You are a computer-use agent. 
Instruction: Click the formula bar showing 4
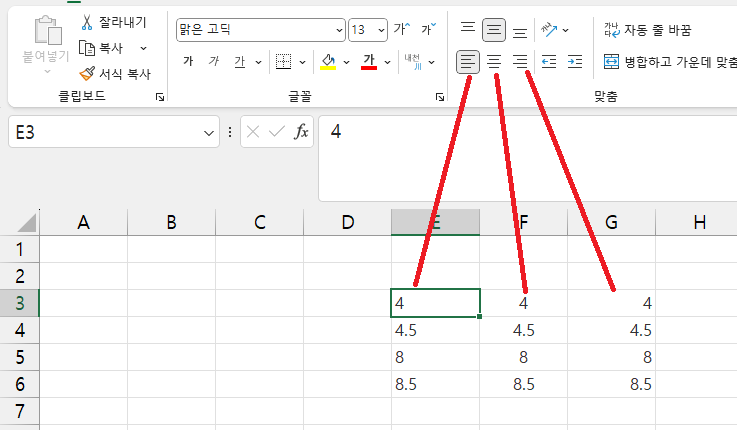pyautogui.click(x=527, y=158)
